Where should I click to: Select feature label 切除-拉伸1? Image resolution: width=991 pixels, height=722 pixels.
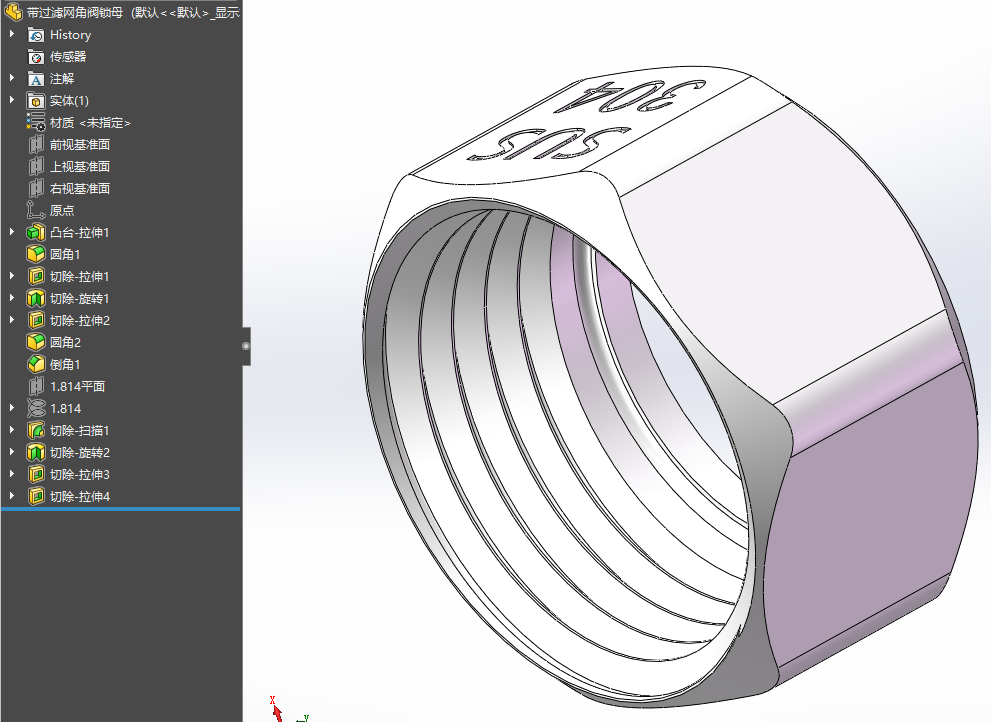click(80, 276)
